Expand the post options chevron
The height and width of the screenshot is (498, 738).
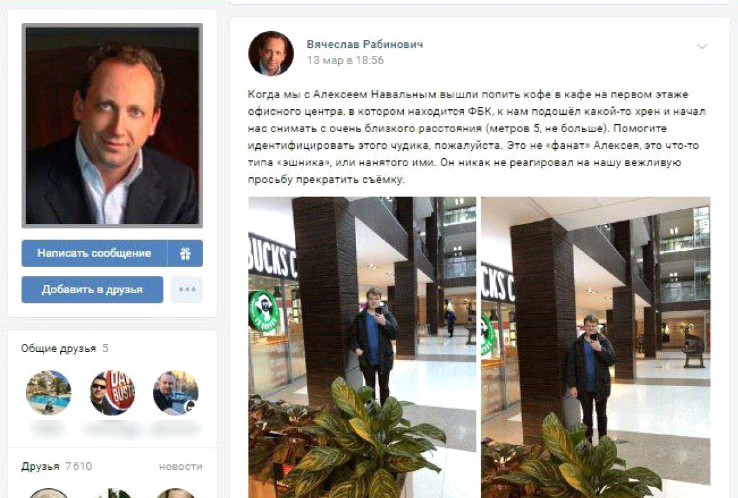click(702, 46)
